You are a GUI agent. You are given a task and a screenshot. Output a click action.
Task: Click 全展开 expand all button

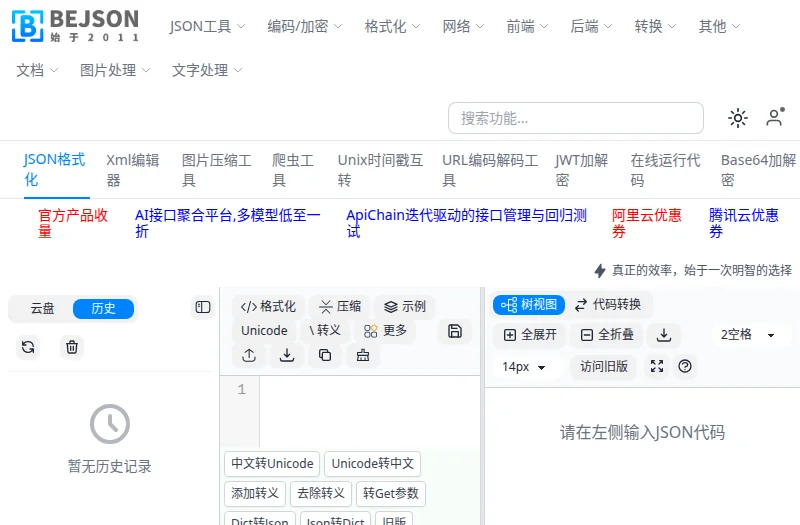tap(530, 335)
